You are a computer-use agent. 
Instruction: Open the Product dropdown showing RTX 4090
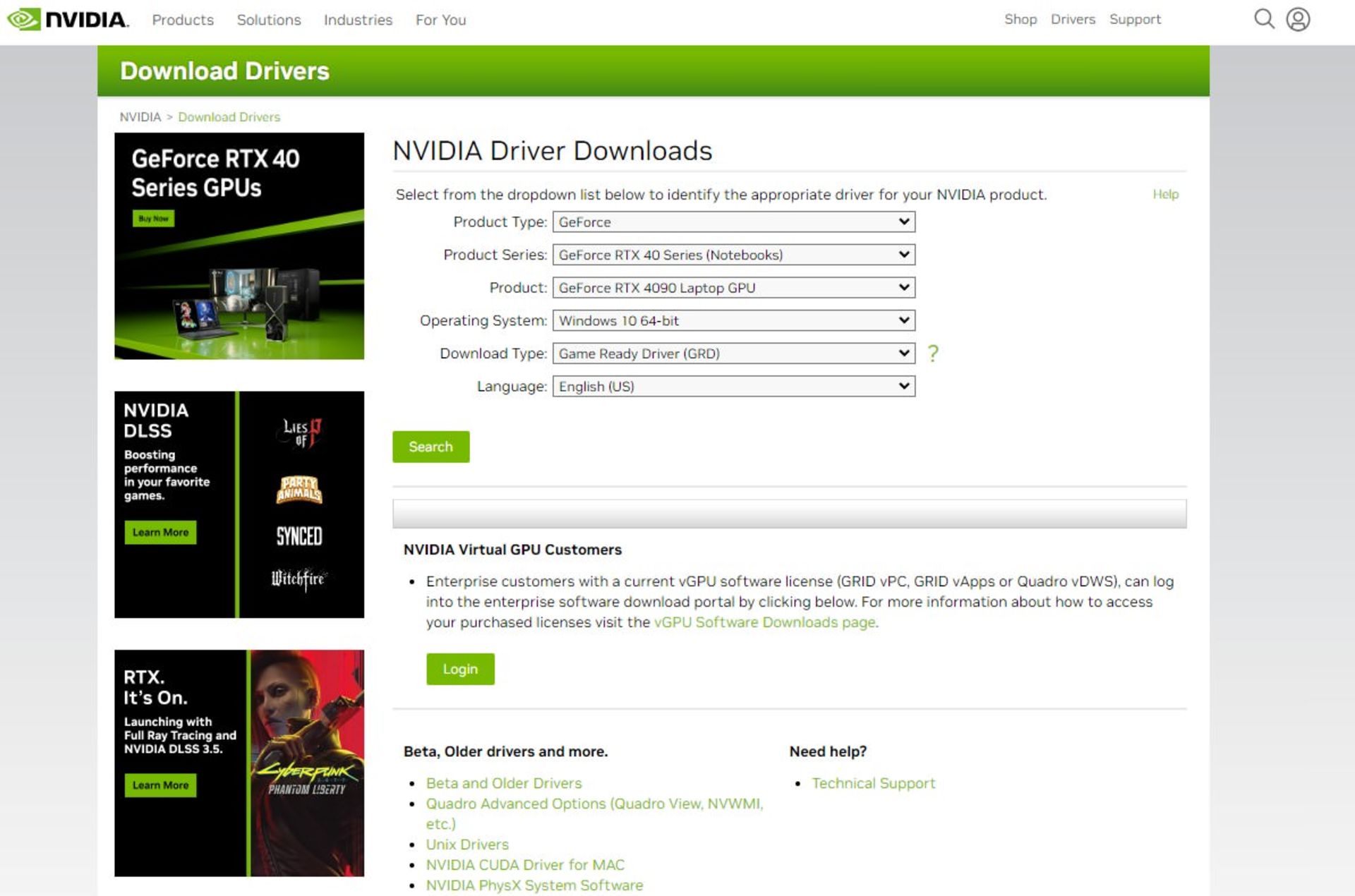734,287
